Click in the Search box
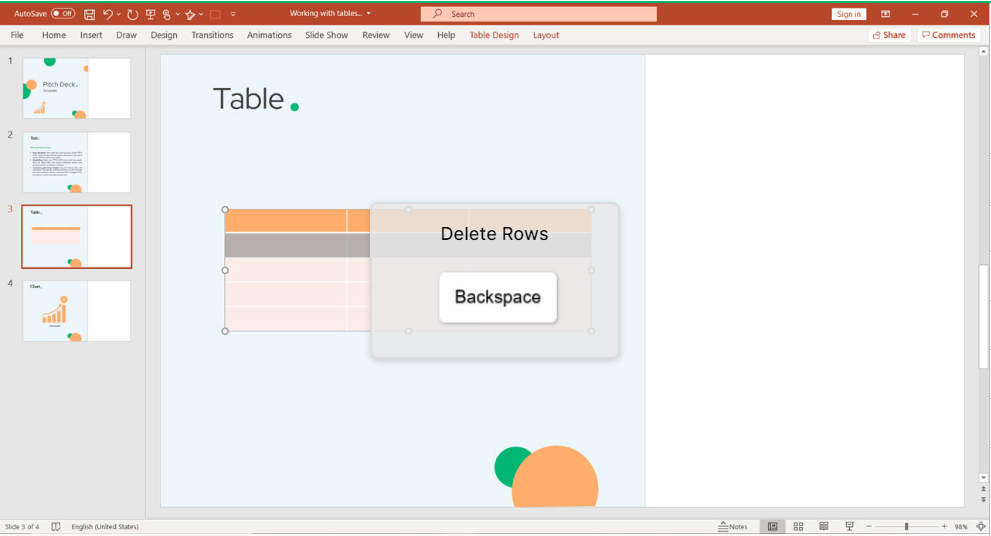Viewport: 991px width, 536px height. click(x=538, y=13)
